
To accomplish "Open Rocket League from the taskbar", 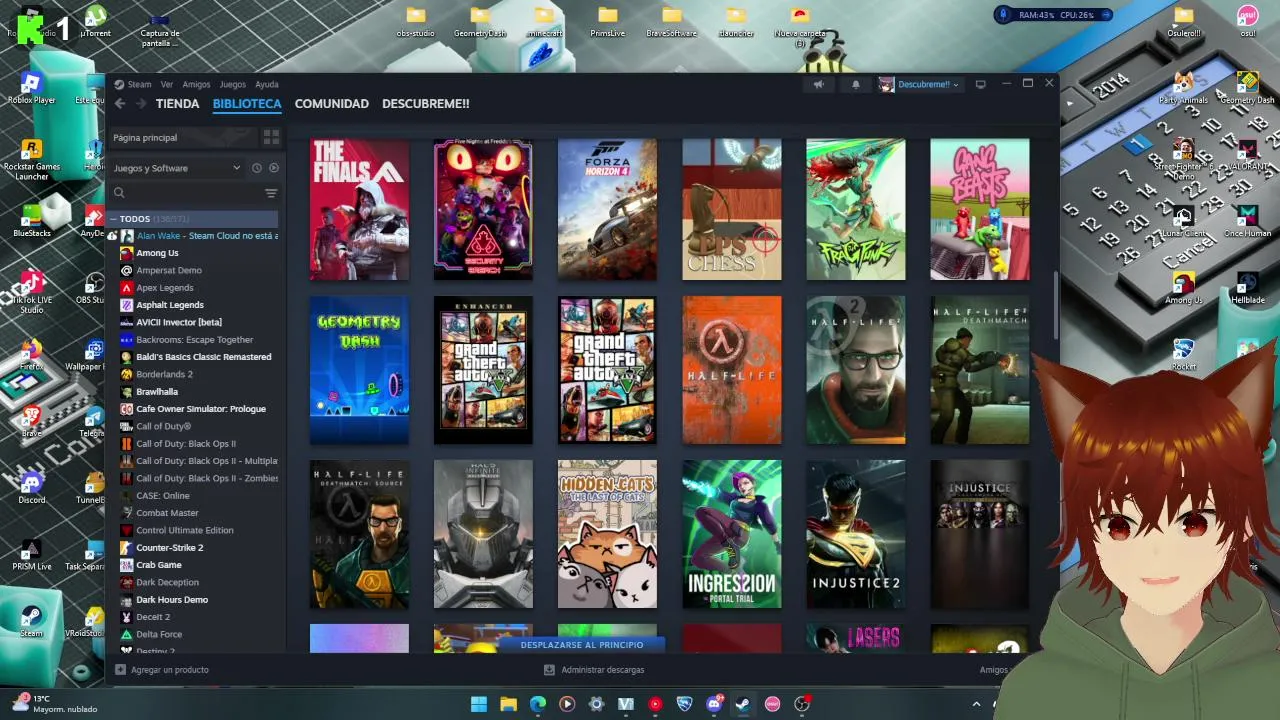I will tap(685, 704).
